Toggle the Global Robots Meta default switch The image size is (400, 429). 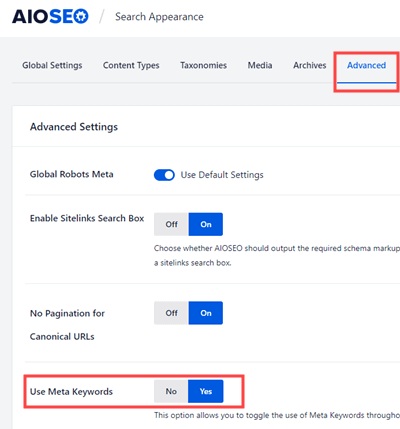164,175
